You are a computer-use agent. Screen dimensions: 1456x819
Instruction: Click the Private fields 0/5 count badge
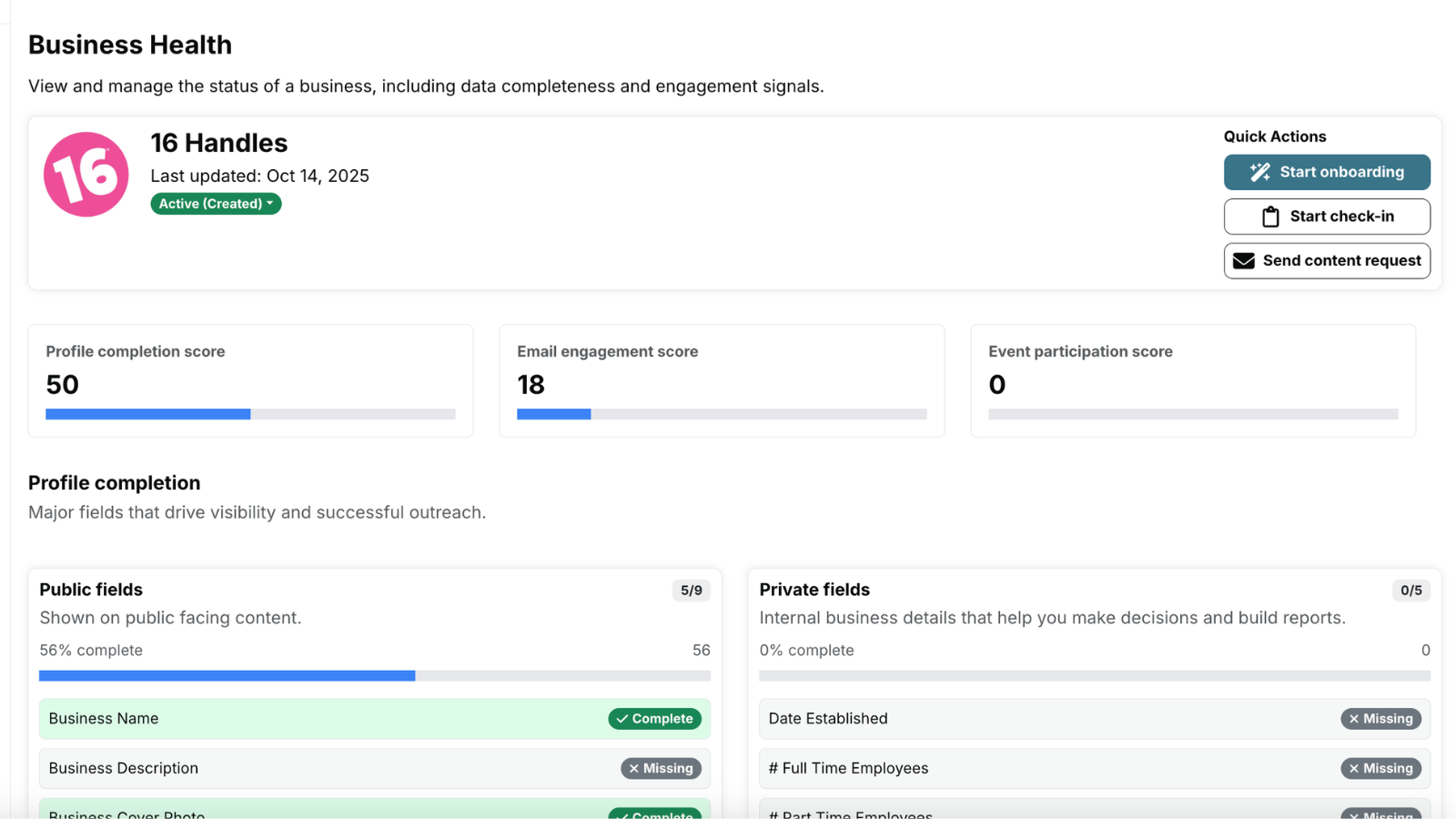[x=1410, y=591]
